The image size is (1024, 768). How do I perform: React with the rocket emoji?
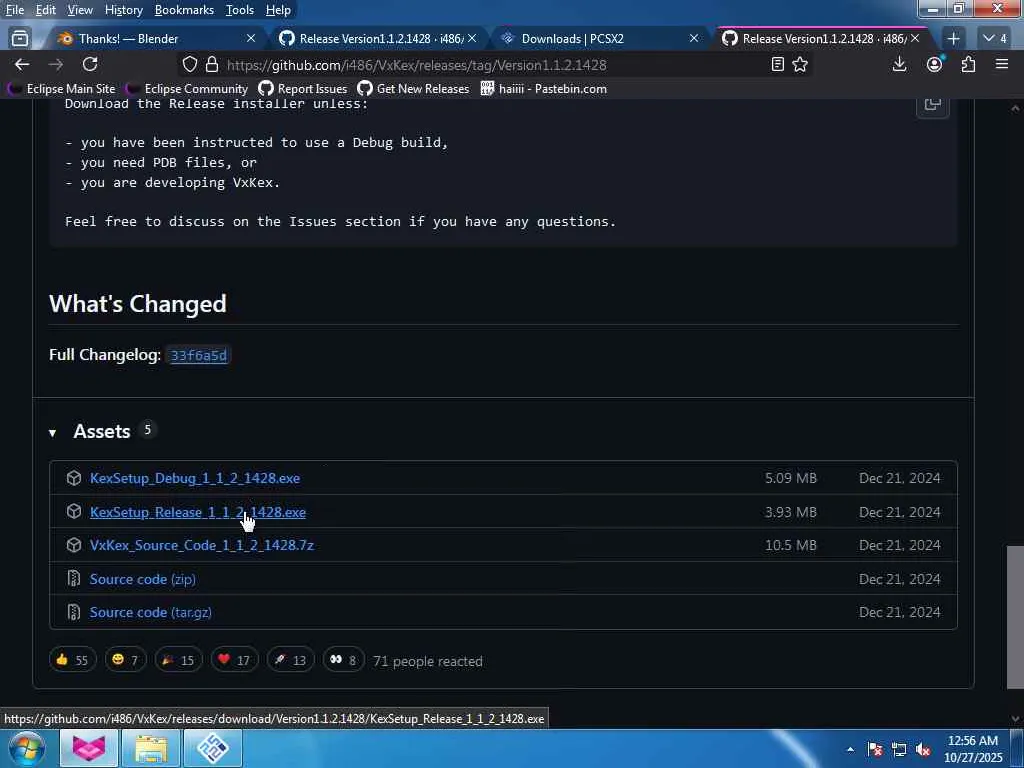tap(291, 660)
